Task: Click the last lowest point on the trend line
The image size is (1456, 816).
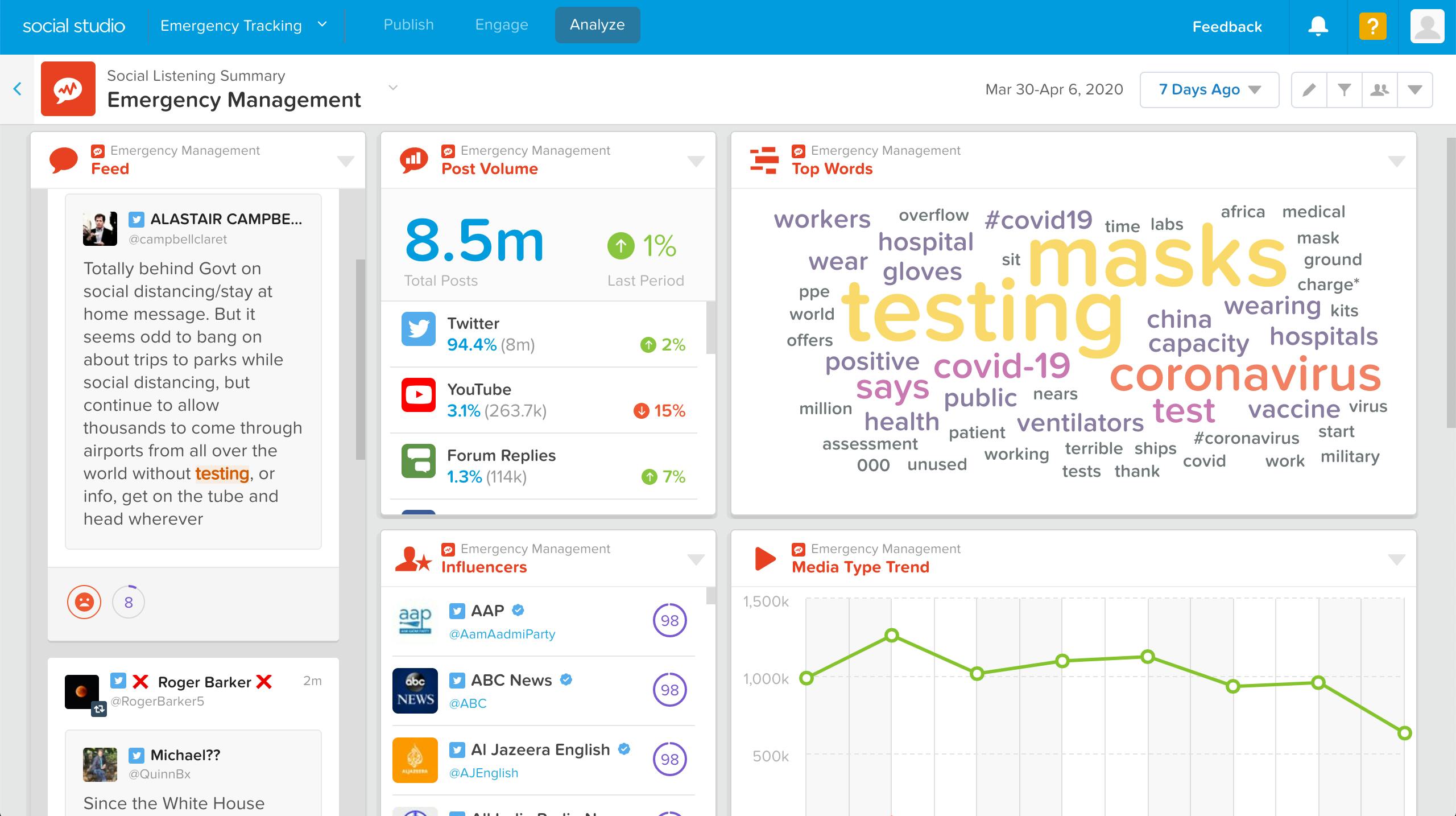Action: click(1404, 733)
